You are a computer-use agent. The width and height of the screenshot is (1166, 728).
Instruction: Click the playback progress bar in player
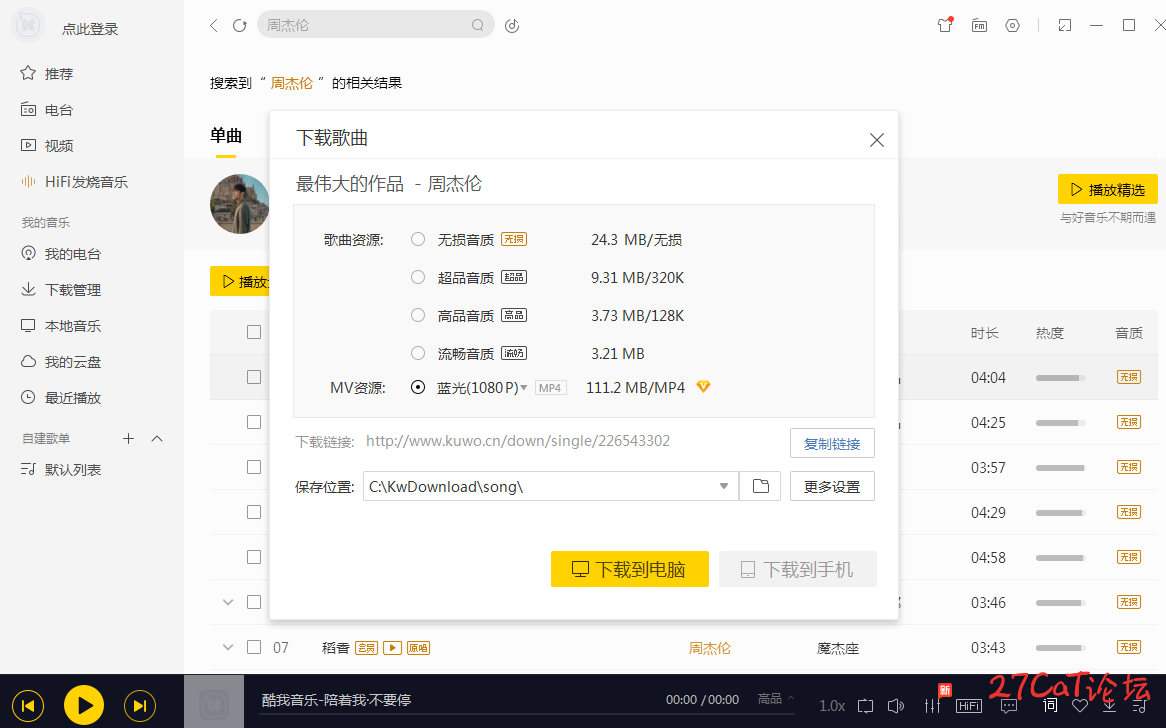pyautogui.click(x=526, y=714)
